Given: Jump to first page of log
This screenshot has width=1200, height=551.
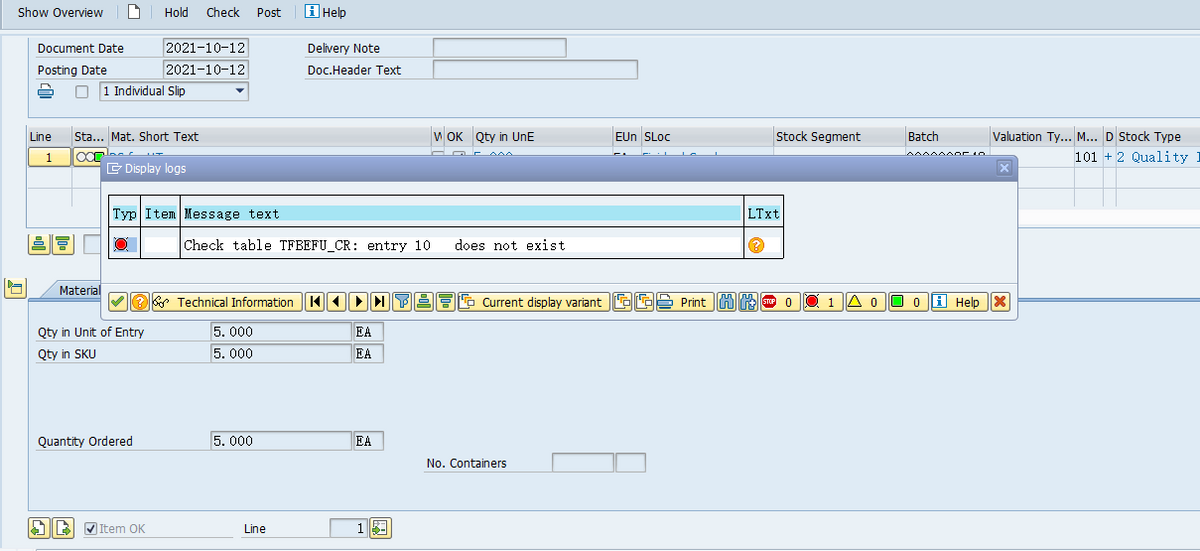Looking at the screenshot, I should 315,302.
